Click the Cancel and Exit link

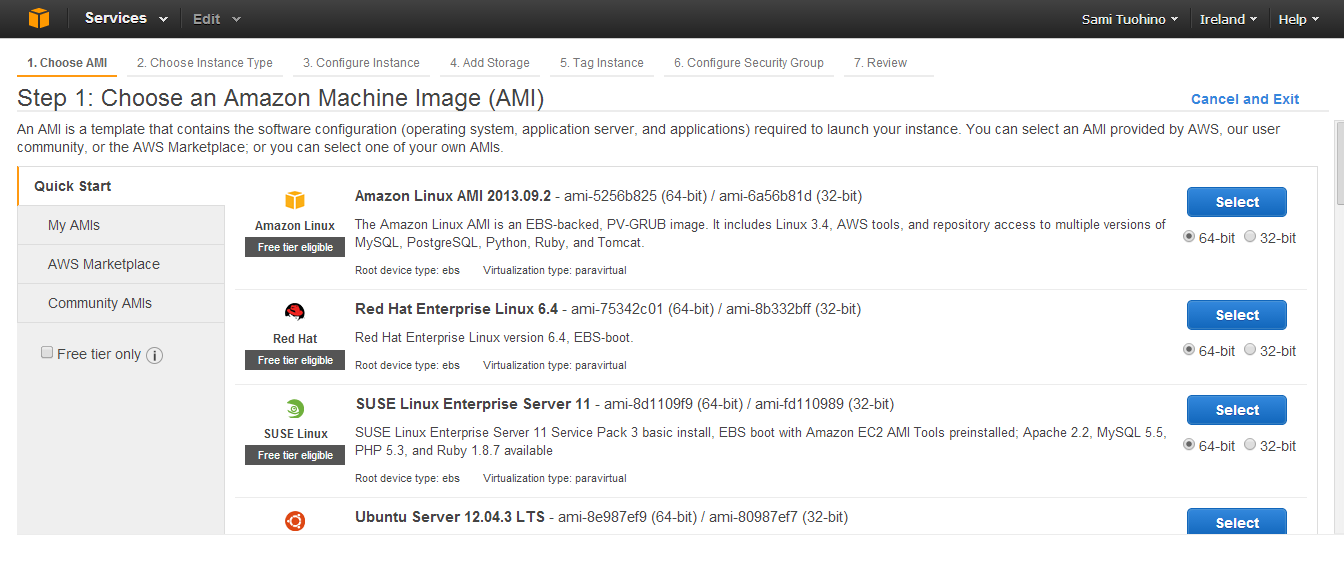coord(1245,99)
